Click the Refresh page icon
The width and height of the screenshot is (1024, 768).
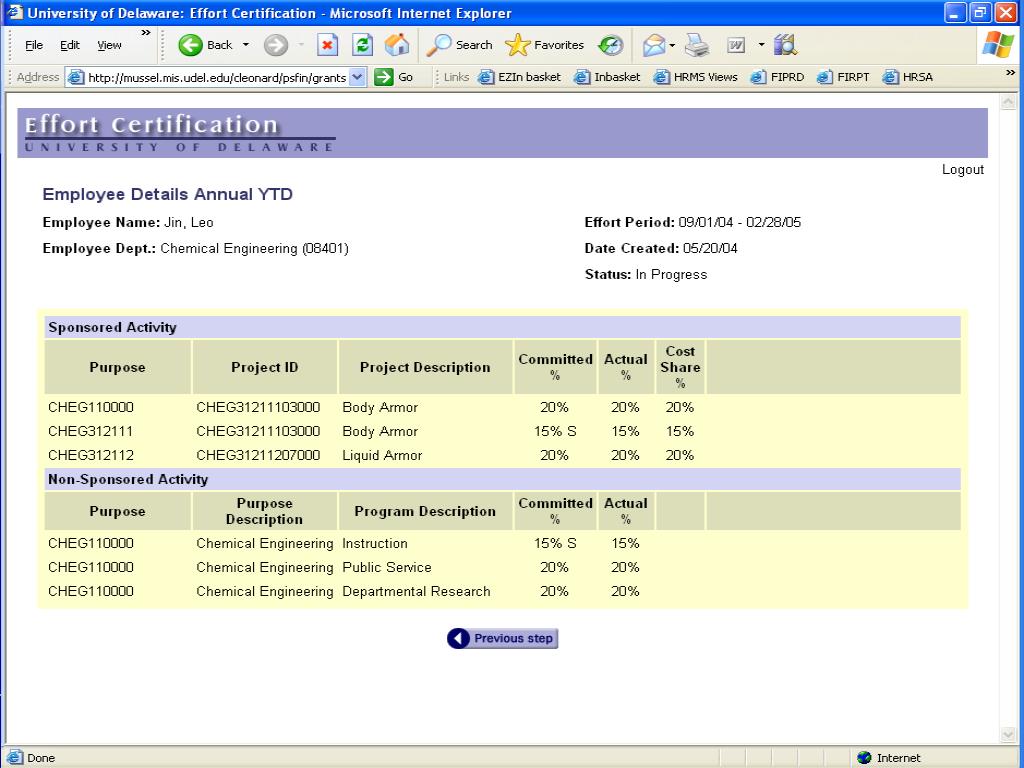click(362, 45)
